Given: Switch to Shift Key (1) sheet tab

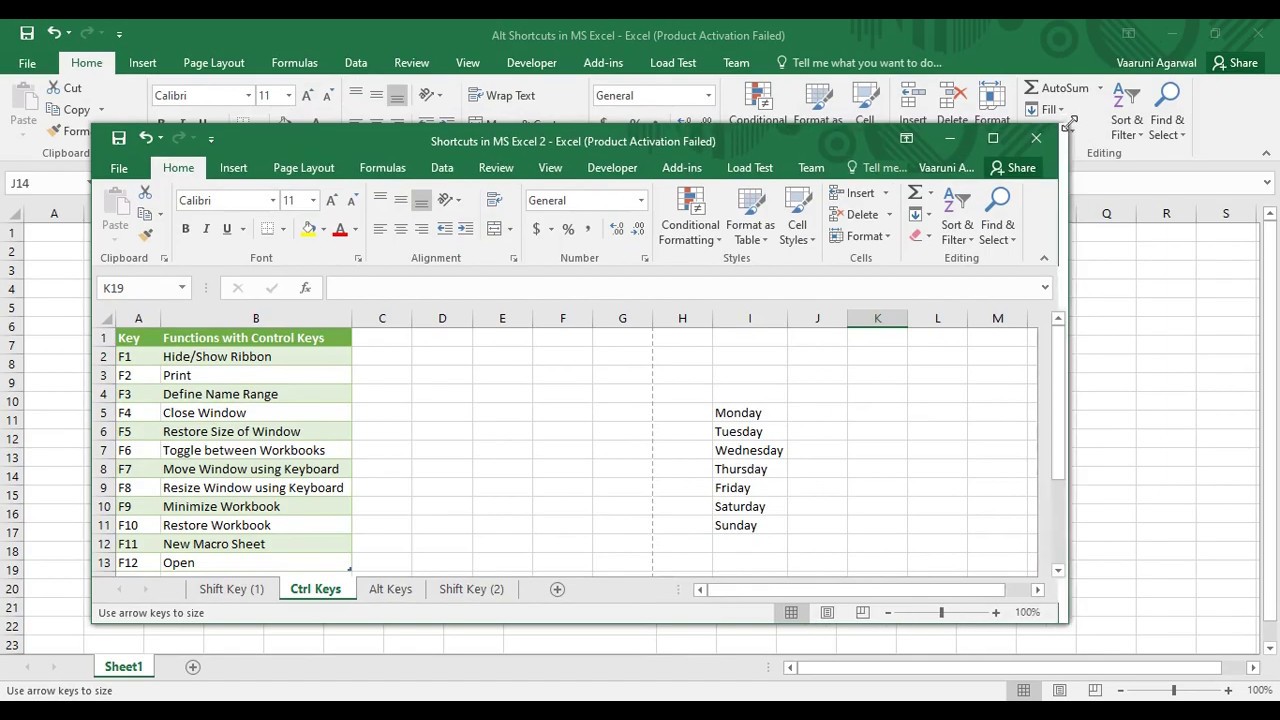Looking at the screenshot, I should tap(231, 589).
